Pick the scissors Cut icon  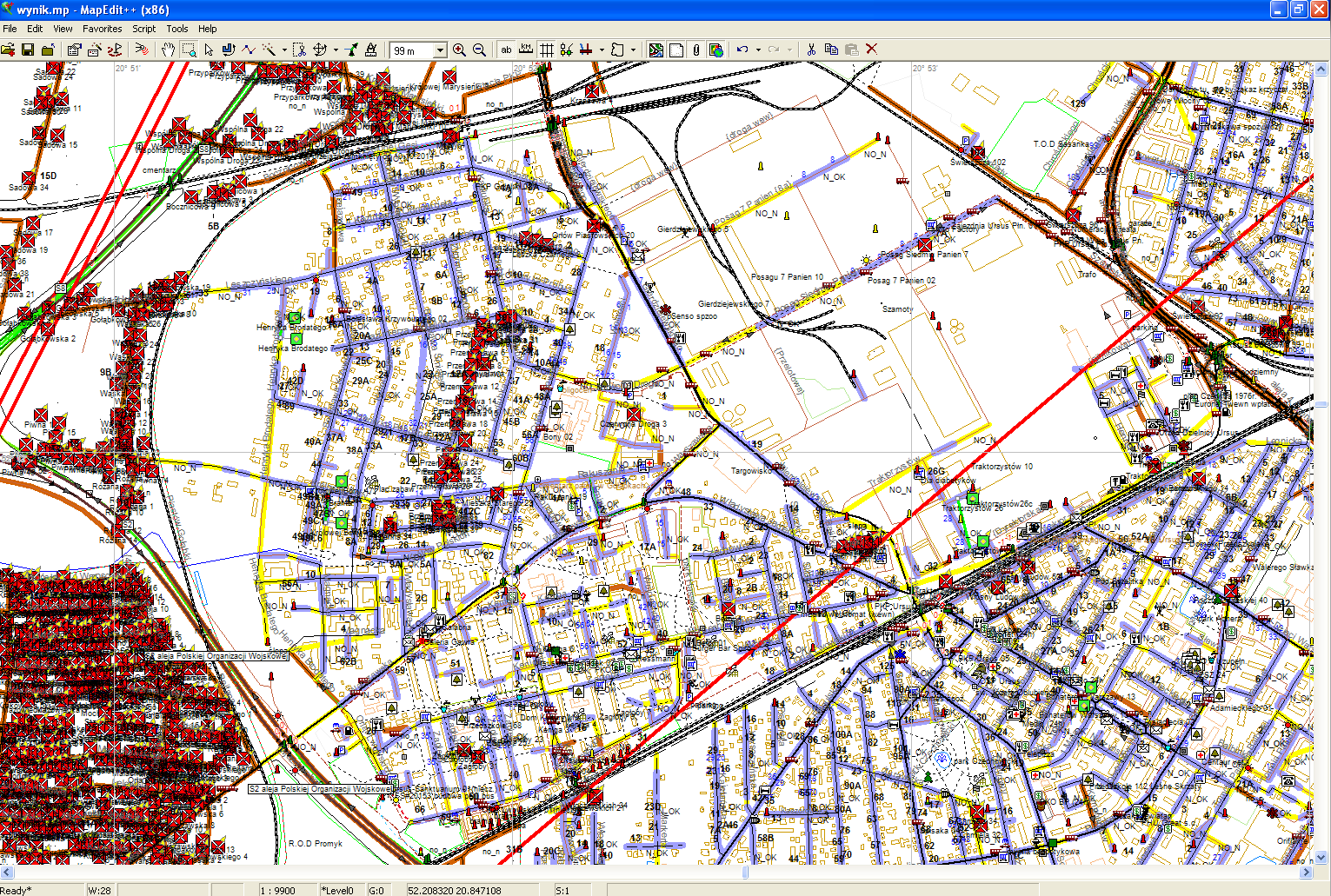[811, 50]
